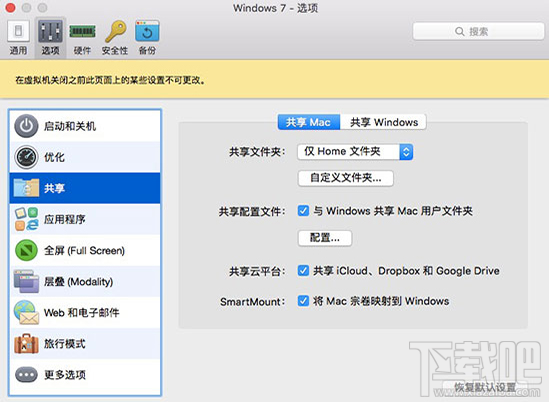The image size is (549, 402).
Task: Open the 通用 (General) toolbar icon
Action: (x=18, y=31)
